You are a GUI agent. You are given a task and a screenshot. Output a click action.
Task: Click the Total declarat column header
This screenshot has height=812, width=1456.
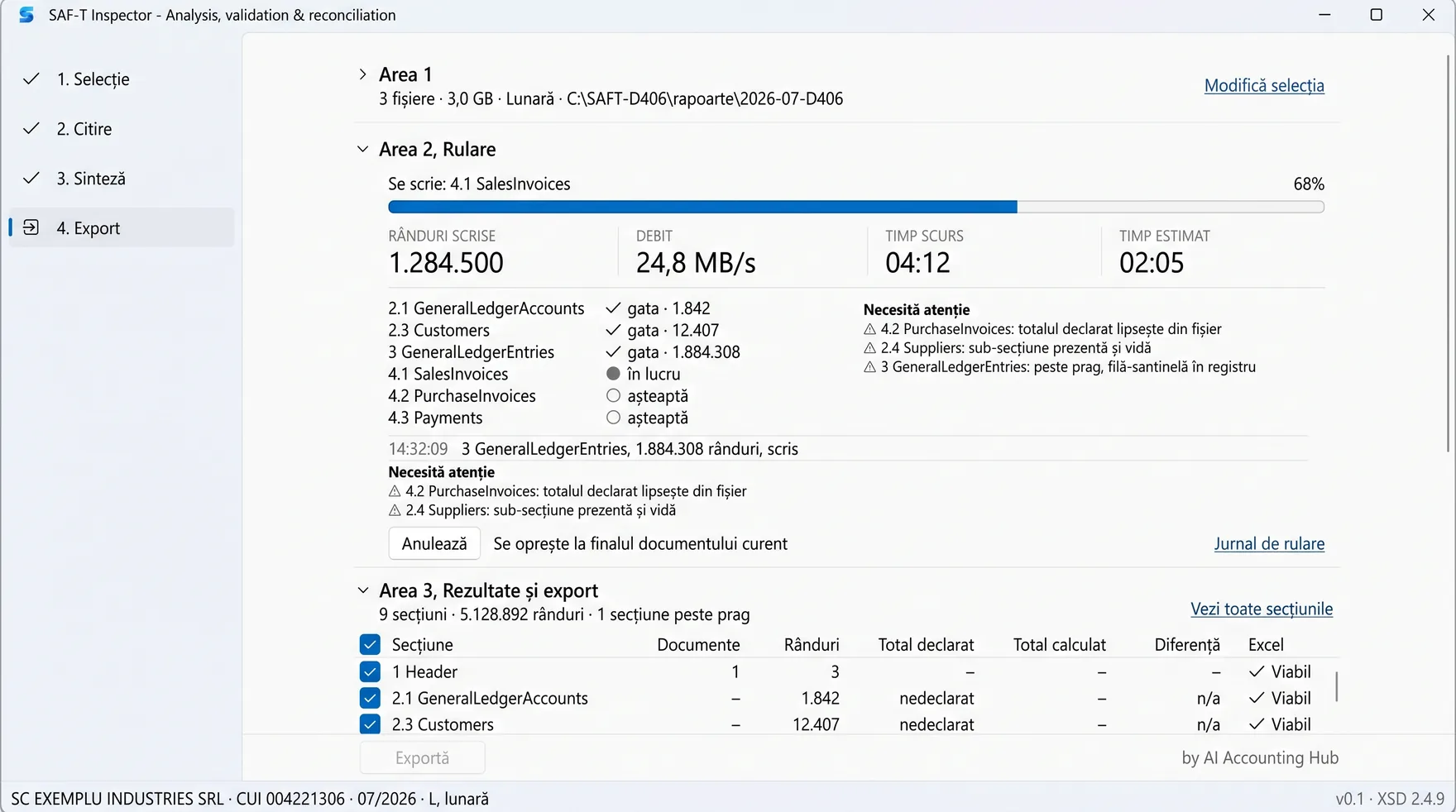pos(926,645)
